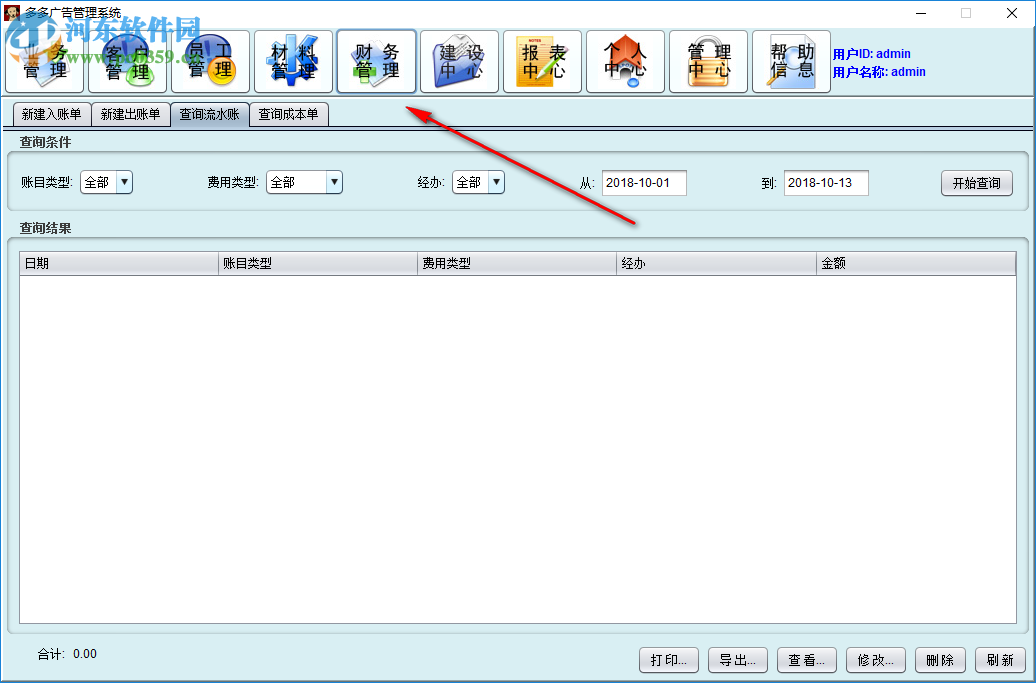Click the 打印 print button
The height and width of the screenshot is (683, 1036).
pos(668,660)
